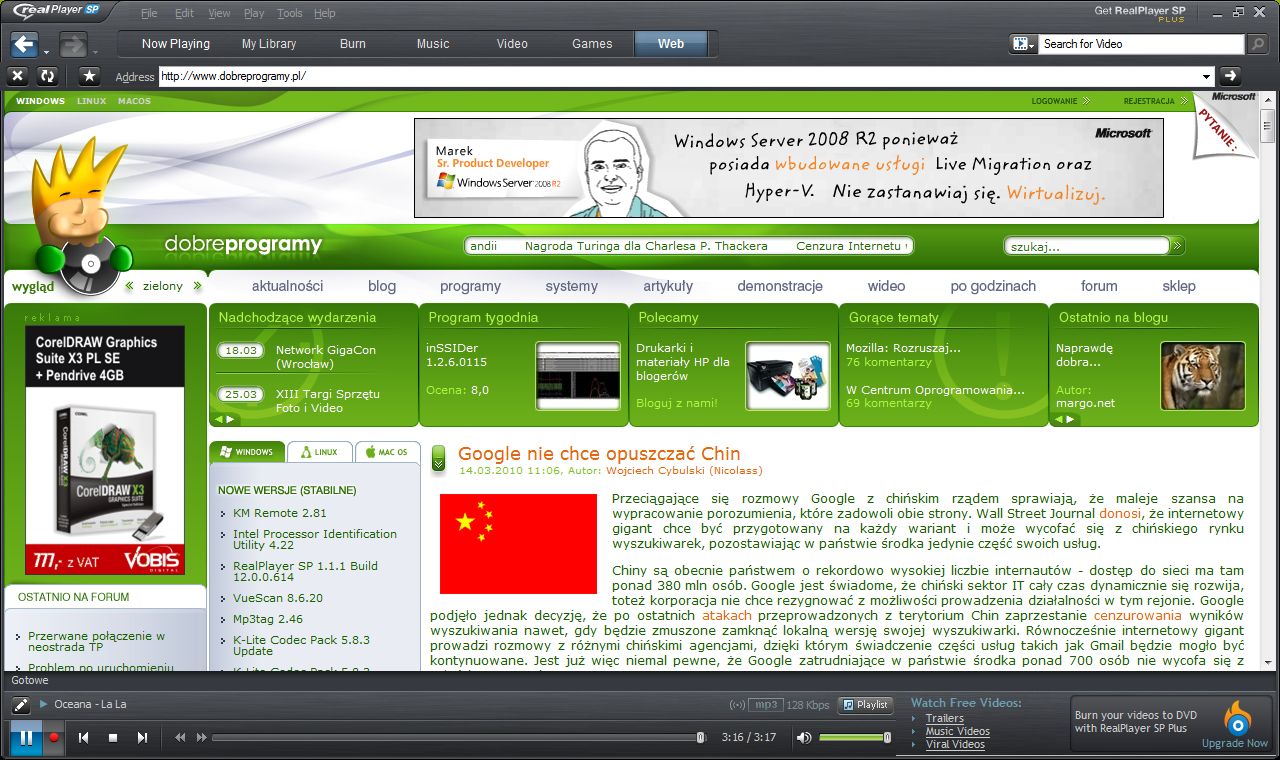Switch theme with the arrow left of zielony
The height and width of the screenshot is (760, 1280).
(x=130, y=286)
